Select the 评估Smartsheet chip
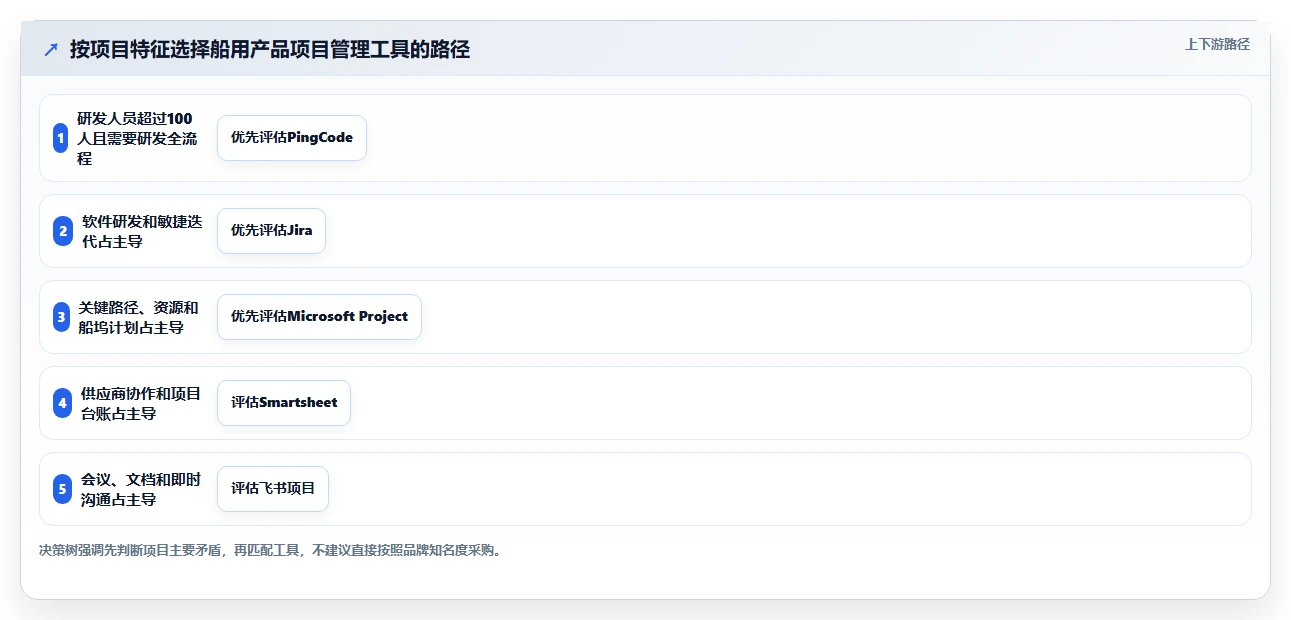The width and height of the screenshot is (1291, 620). coord(284,403)
